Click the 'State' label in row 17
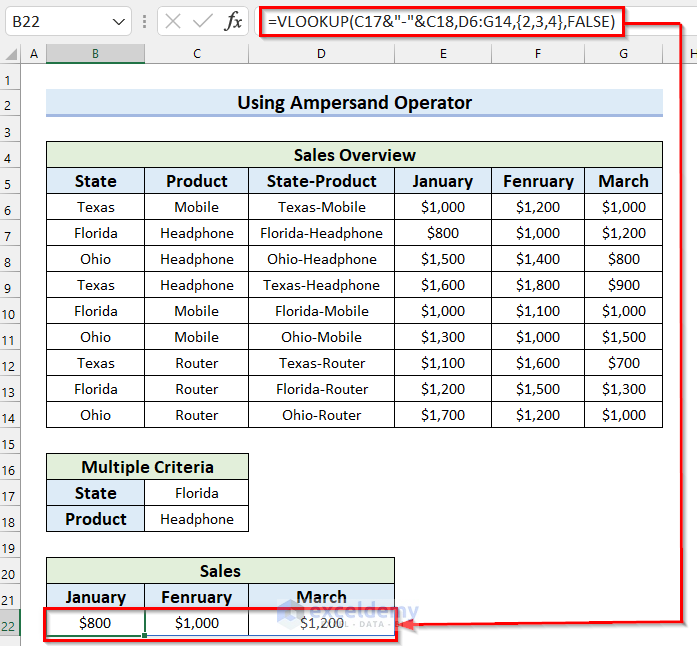The width and height of the screenshot is (697, 646). pyautogui.click(x=95, y=493)
